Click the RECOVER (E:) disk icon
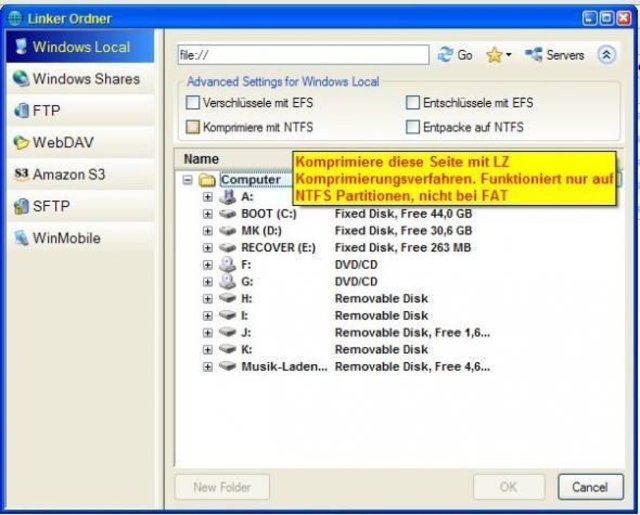The height and width of the screenshot is (515, 640). tap(227, 247)
